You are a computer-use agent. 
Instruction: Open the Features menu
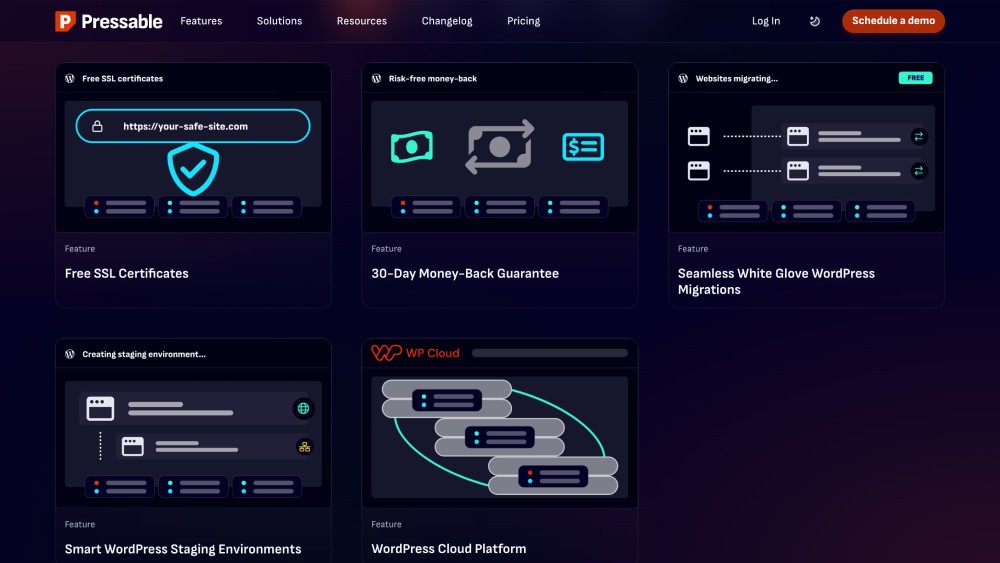pyautogui.click(x=201, y=21)
